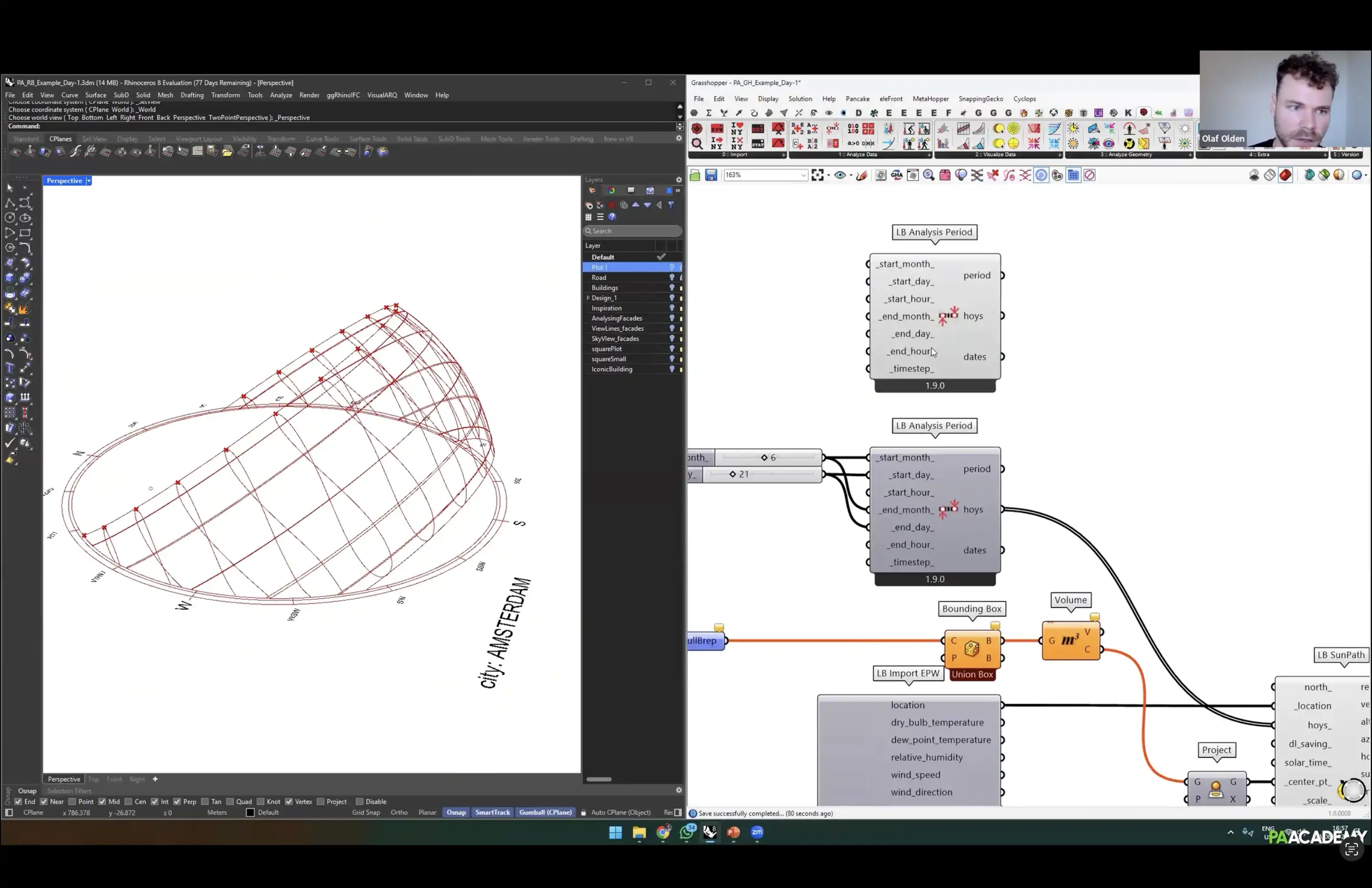
Task: Open the Grasshopper Solution menu
Action: point(800,99)
